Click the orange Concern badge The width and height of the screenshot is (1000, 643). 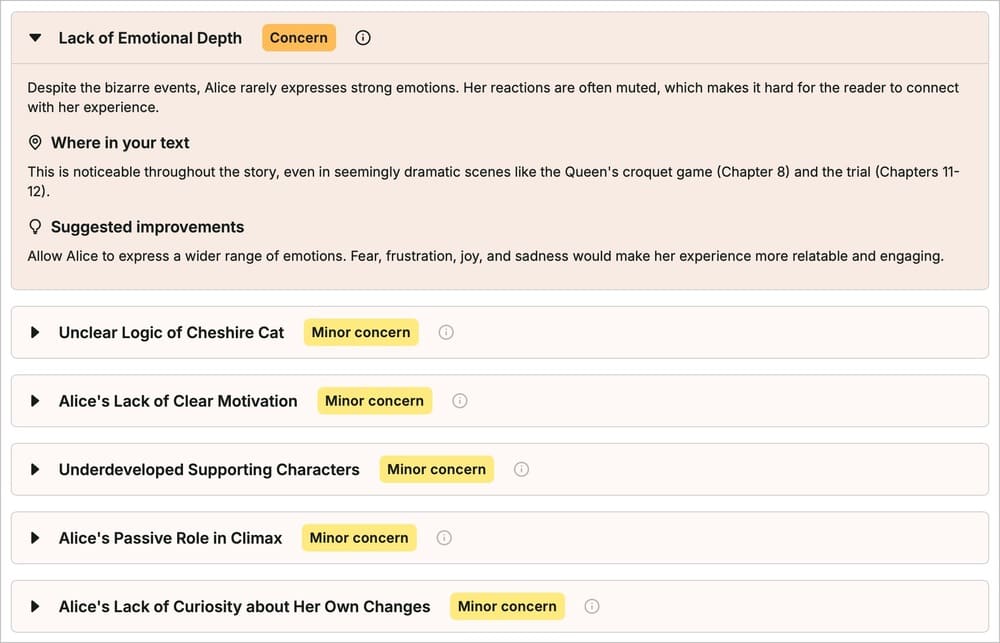pos(298,38)
